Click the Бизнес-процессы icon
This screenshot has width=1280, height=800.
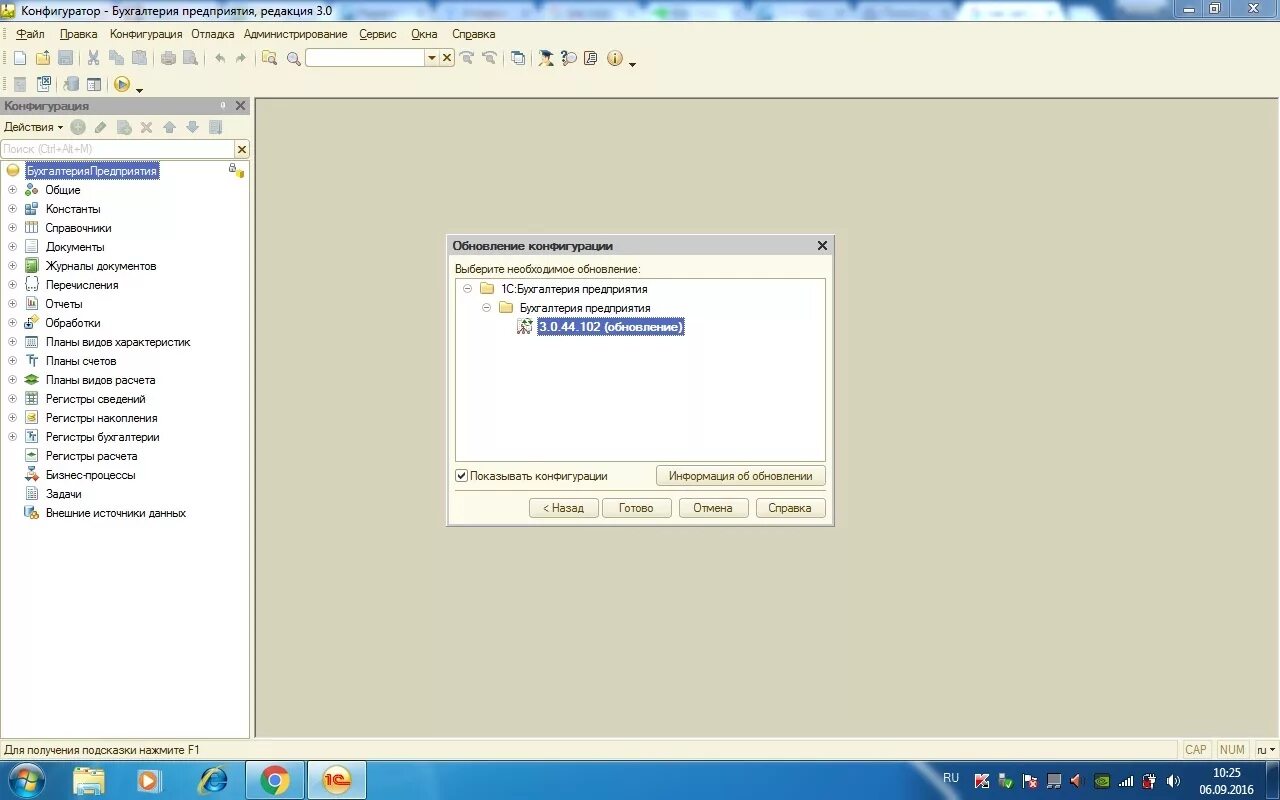pyautogui.click(x=31, y=475)
